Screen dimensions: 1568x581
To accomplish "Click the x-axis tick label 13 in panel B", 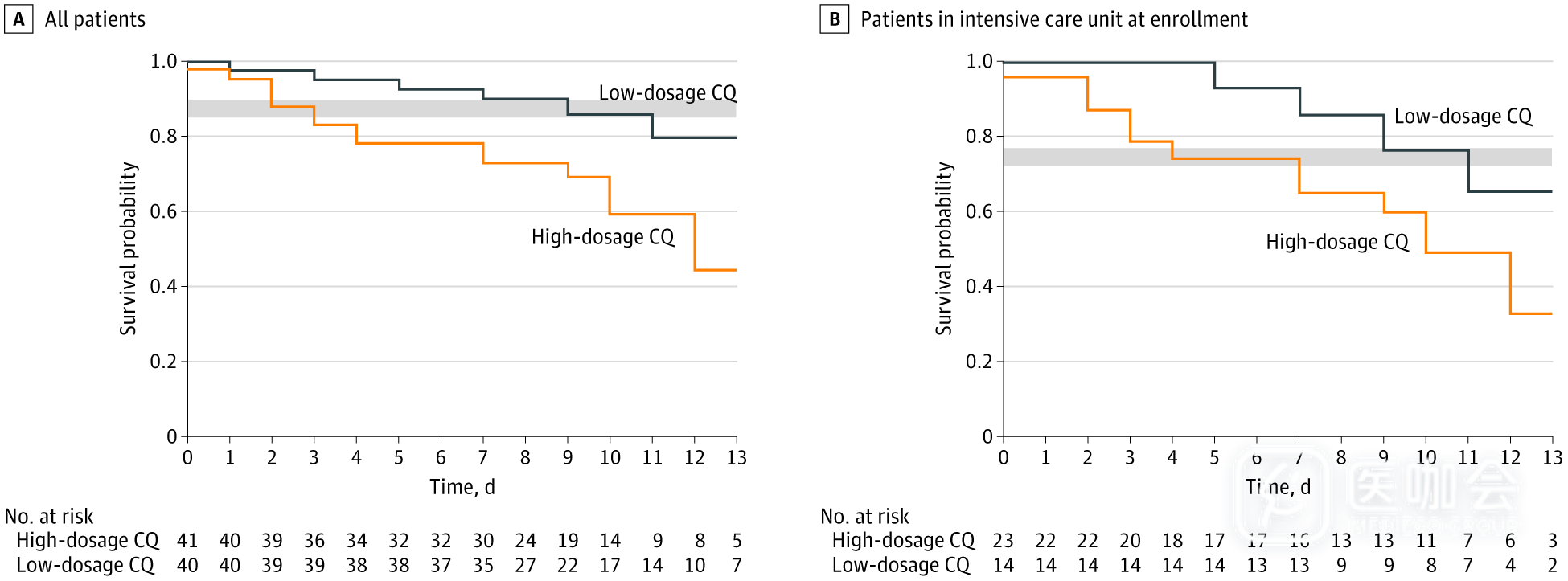I will pos(1552,458).
